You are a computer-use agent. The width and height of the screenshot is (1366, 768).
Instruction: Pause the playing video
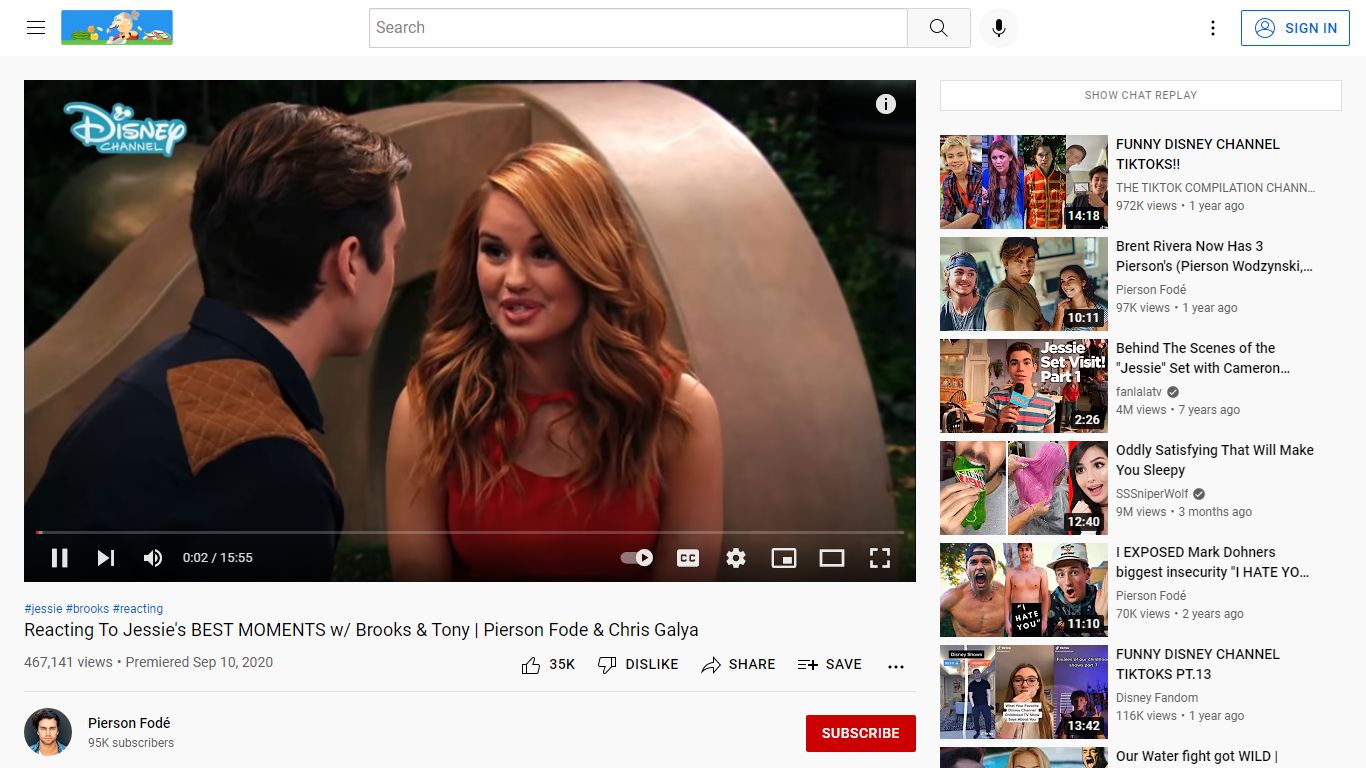(59, 558)
